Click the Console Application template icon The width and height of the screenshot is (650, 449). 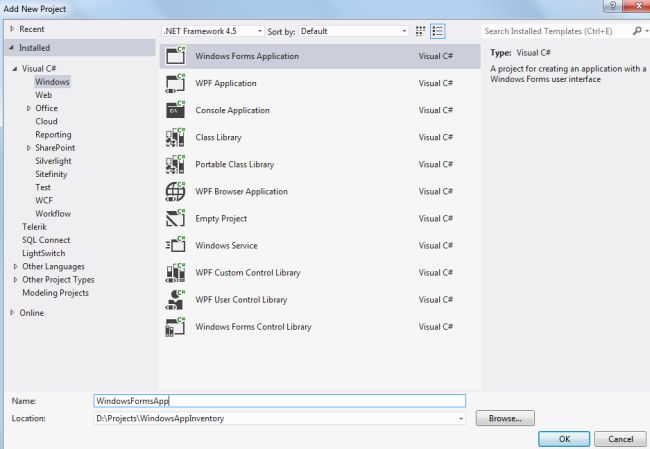click(x=175, y=110)
